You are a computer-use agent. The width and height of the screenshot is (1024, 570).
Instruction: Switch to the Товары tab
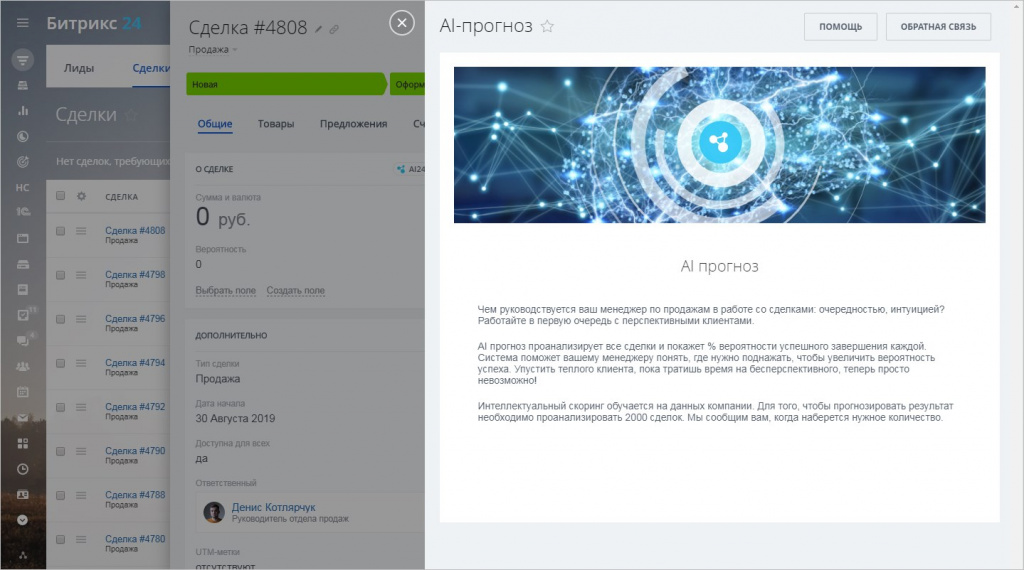[276, 124]
